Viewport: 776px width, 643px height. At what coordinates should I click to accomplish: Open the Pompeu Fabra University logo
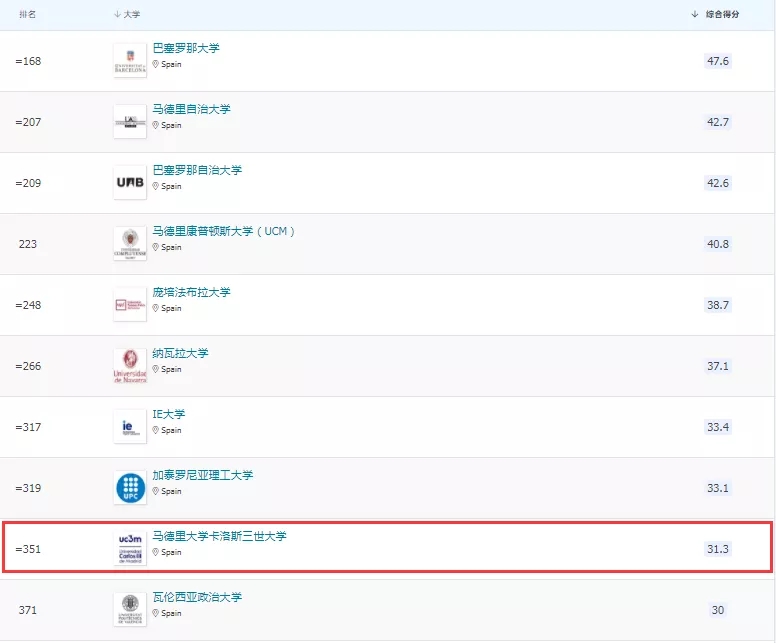(x=130, y=304)
